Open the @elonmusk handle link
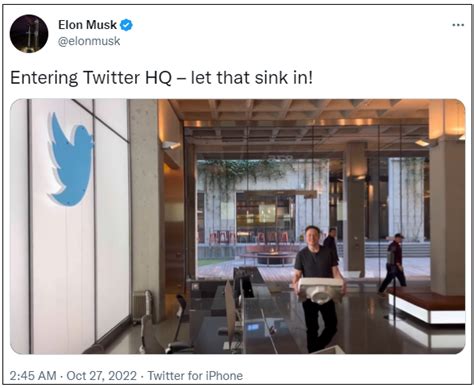 pos(89,41)
